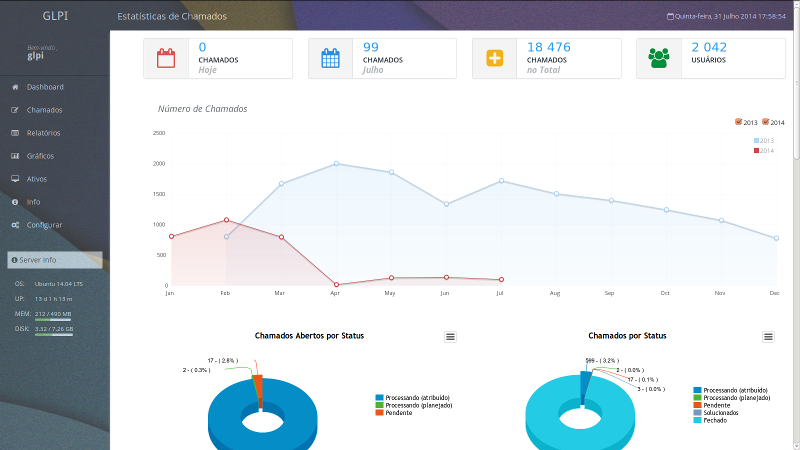Open menu for Chamados Abertos por Status chart
This screenshot has width=800, height=450.
[x=450, y=337]
